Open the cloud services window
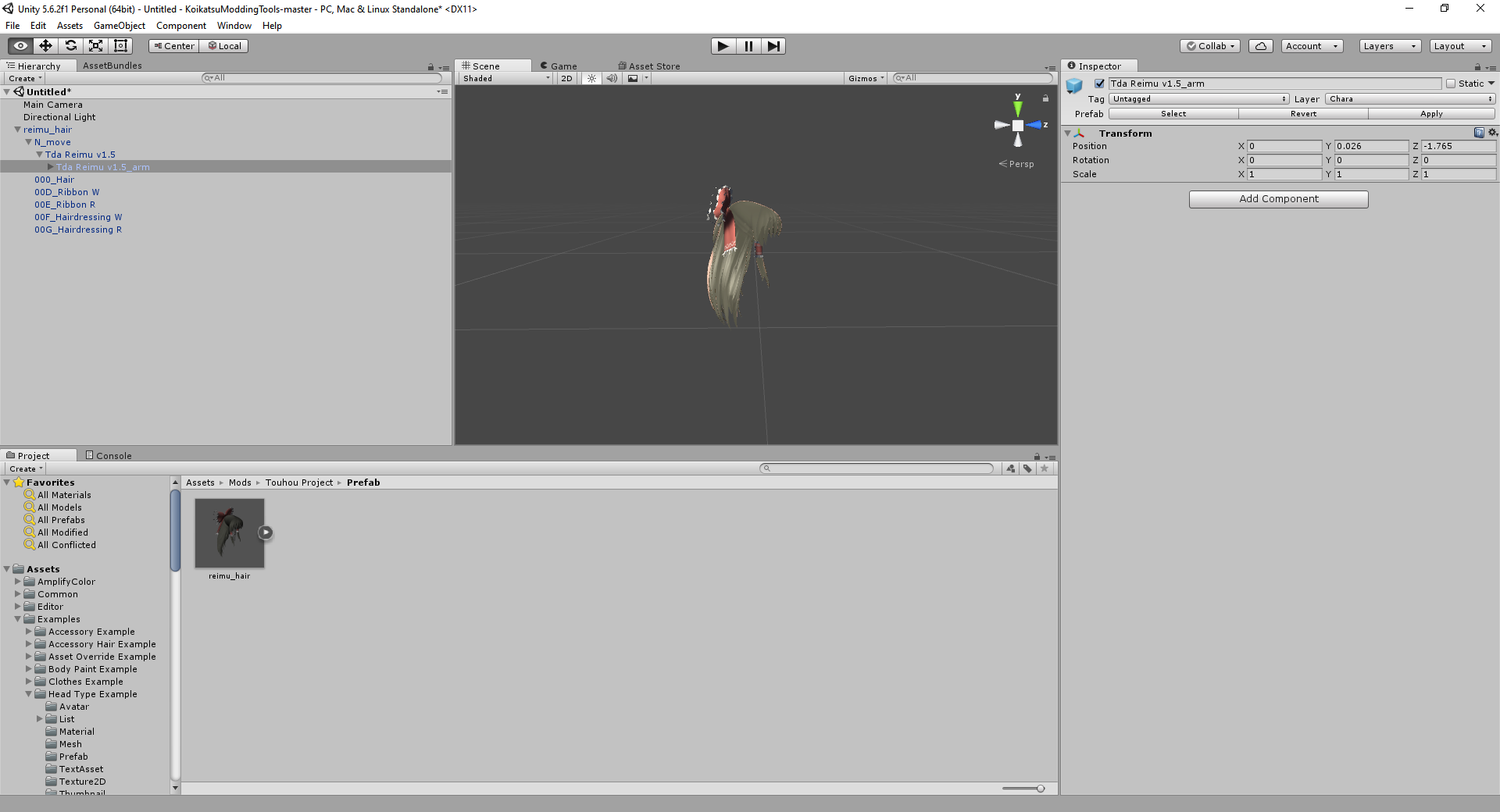 (1260, 45)
